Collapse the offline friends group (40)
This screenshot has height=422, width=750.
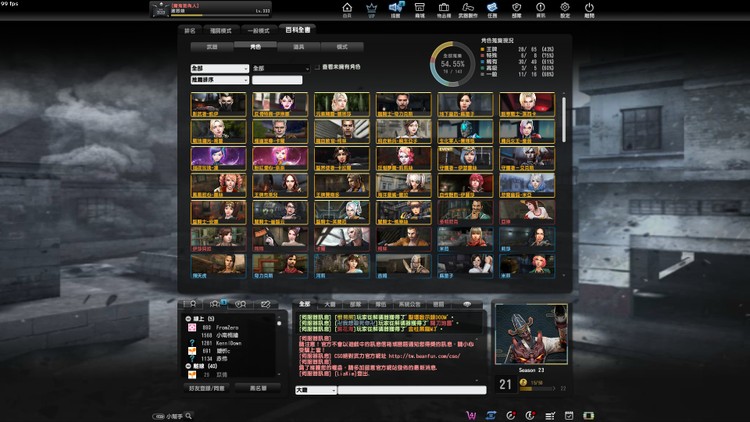(188, 366)
